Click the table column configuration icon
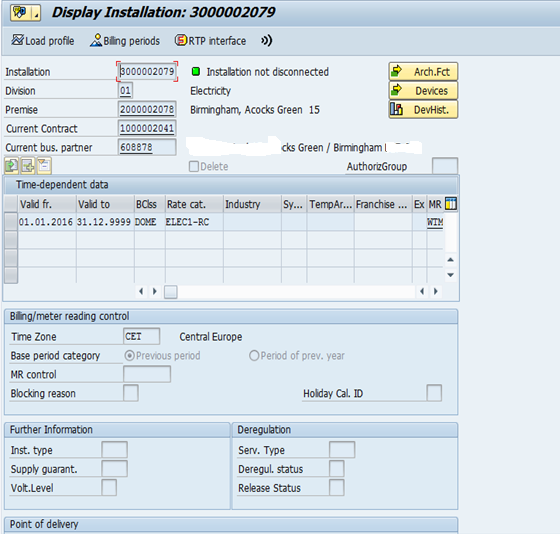Viewport: 560px width, 534px height. pos(451,204)
